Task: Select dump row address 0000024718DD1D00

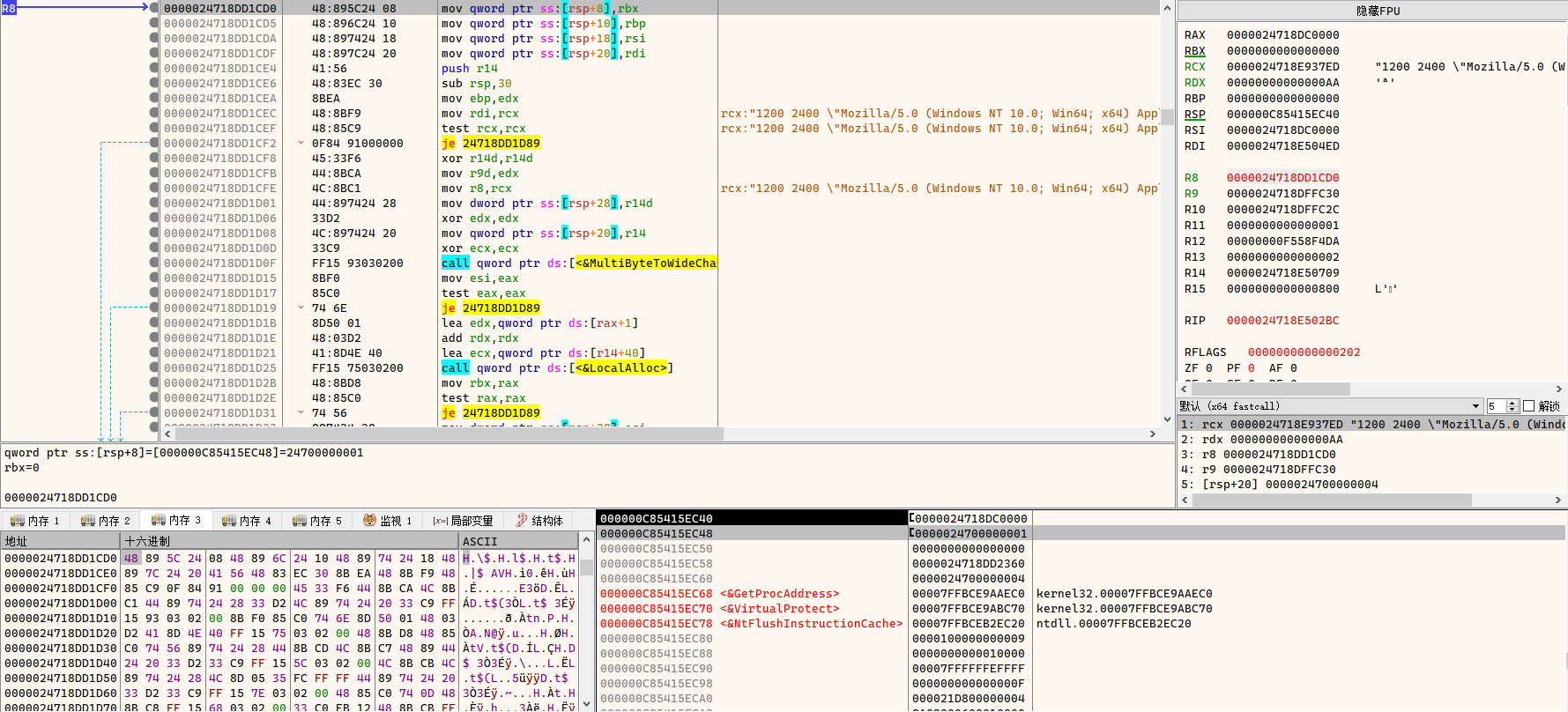Action: click(60, 604)
